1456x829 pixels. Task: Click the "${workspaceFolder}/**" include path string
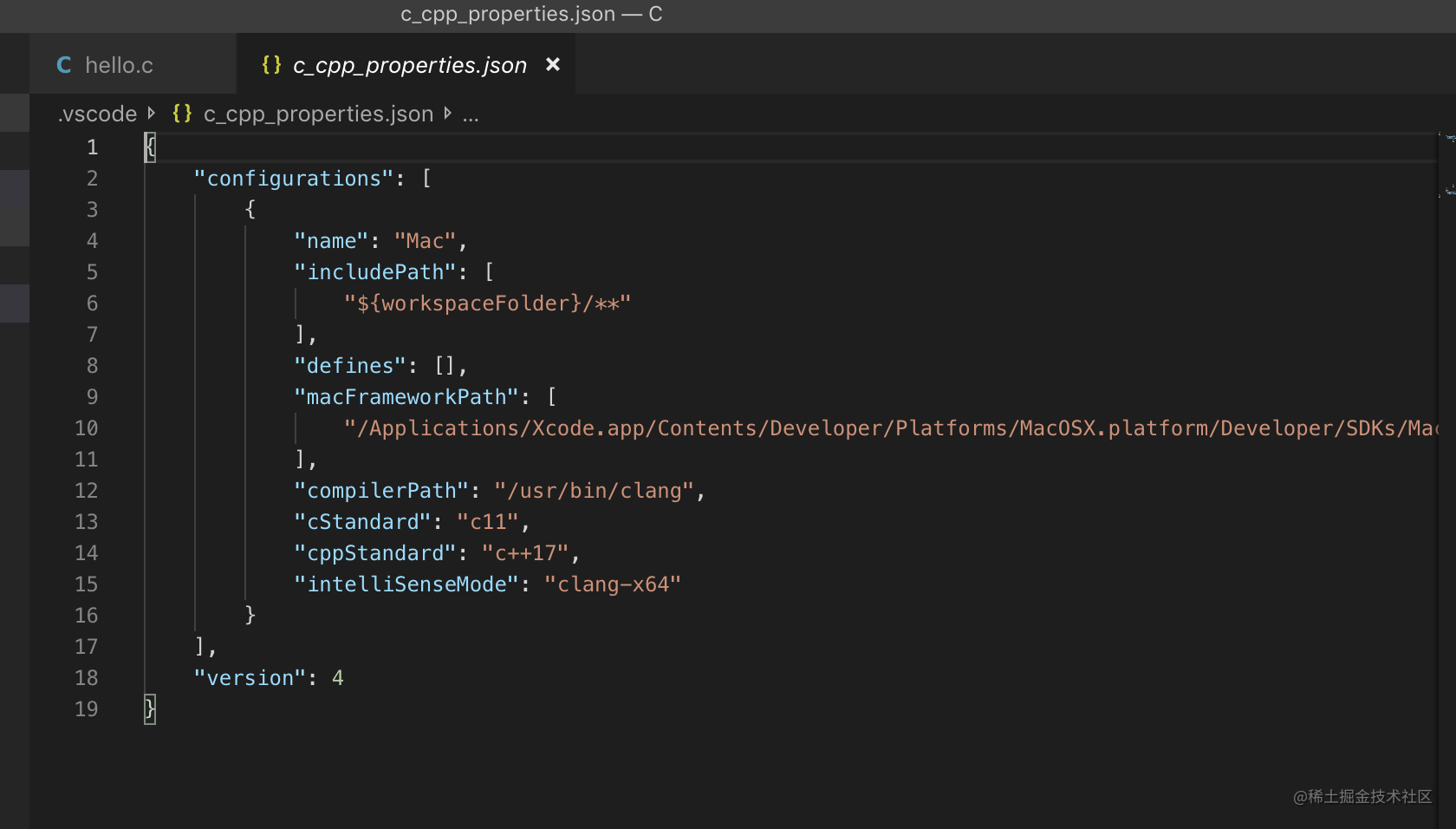(x=487, y=303)
